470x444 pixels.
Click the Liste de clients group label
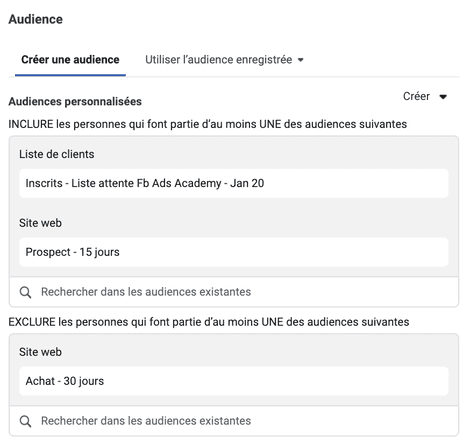[57, 154]
